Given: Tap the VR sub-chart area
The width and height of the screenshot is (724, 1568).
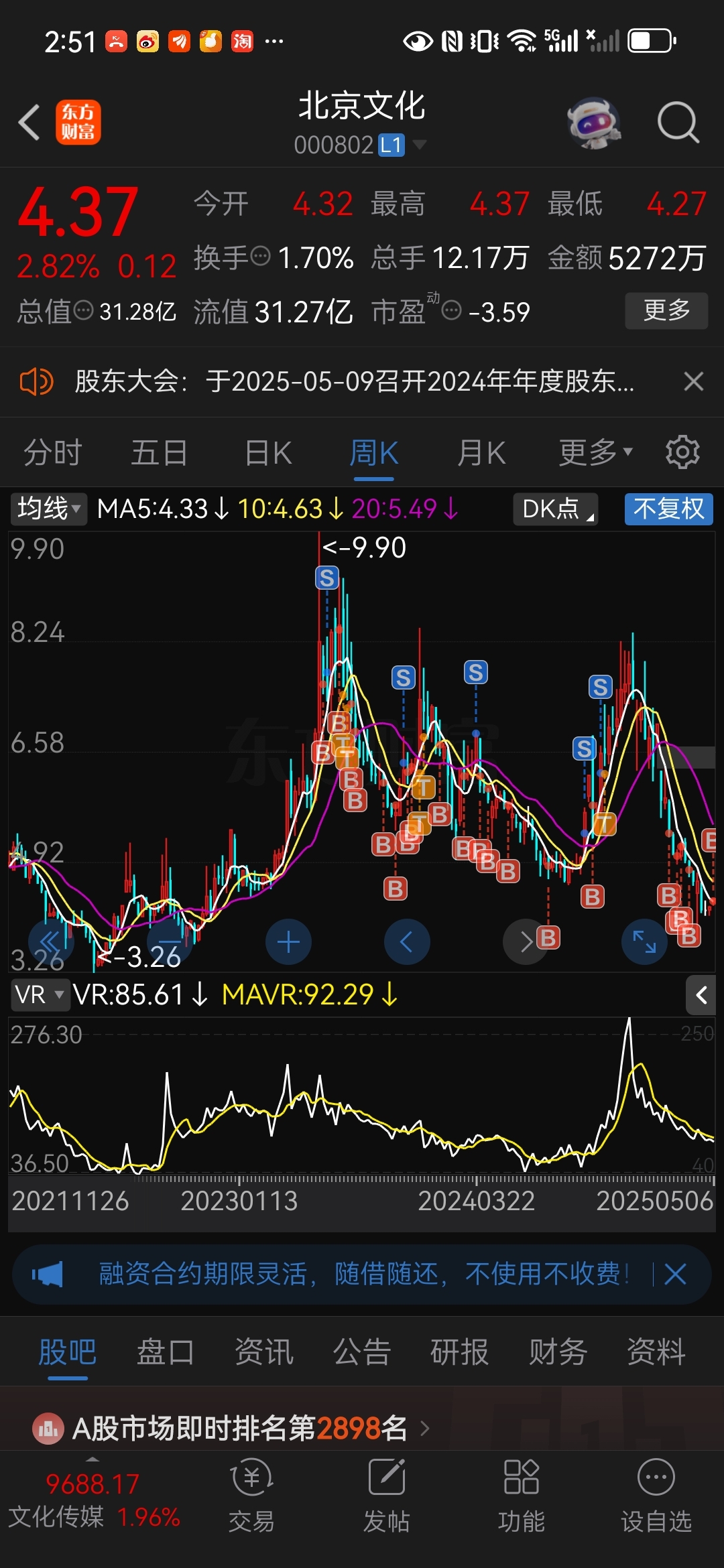Looking at the screenshot, I should (x=362, y=1097).
